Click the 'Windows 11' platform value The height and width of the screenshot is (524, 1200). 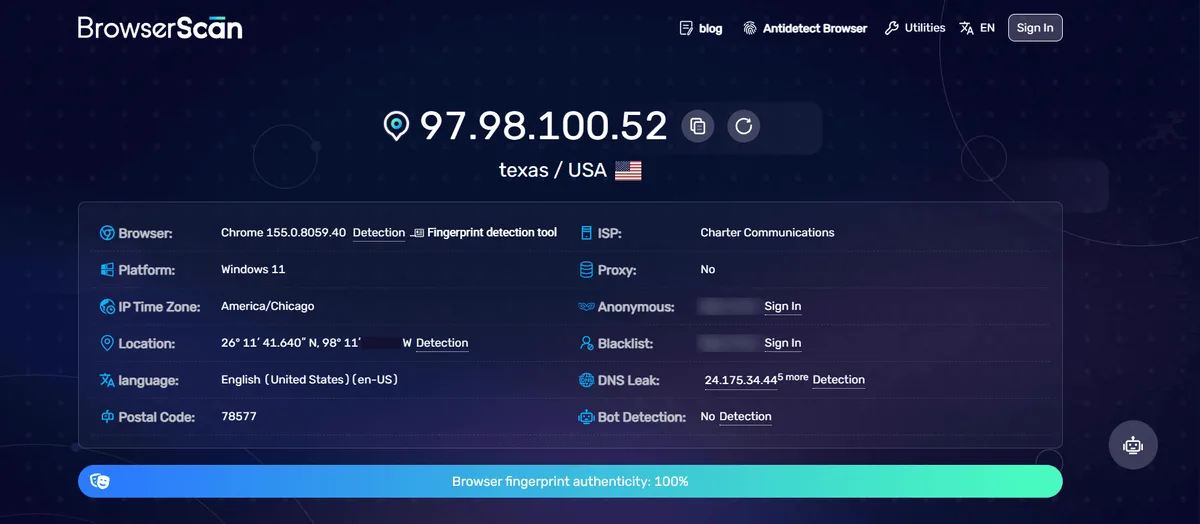[x=253, y=270]
